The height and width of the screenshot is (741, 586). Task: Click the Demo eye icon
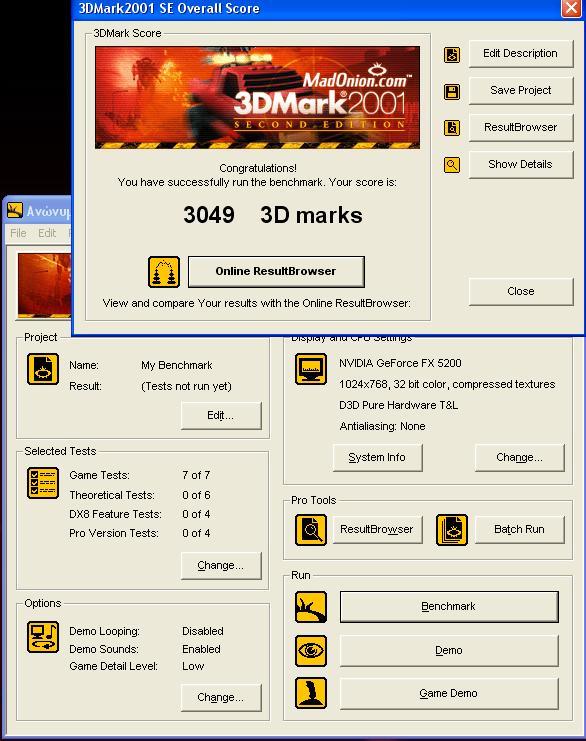click(311, 651)
